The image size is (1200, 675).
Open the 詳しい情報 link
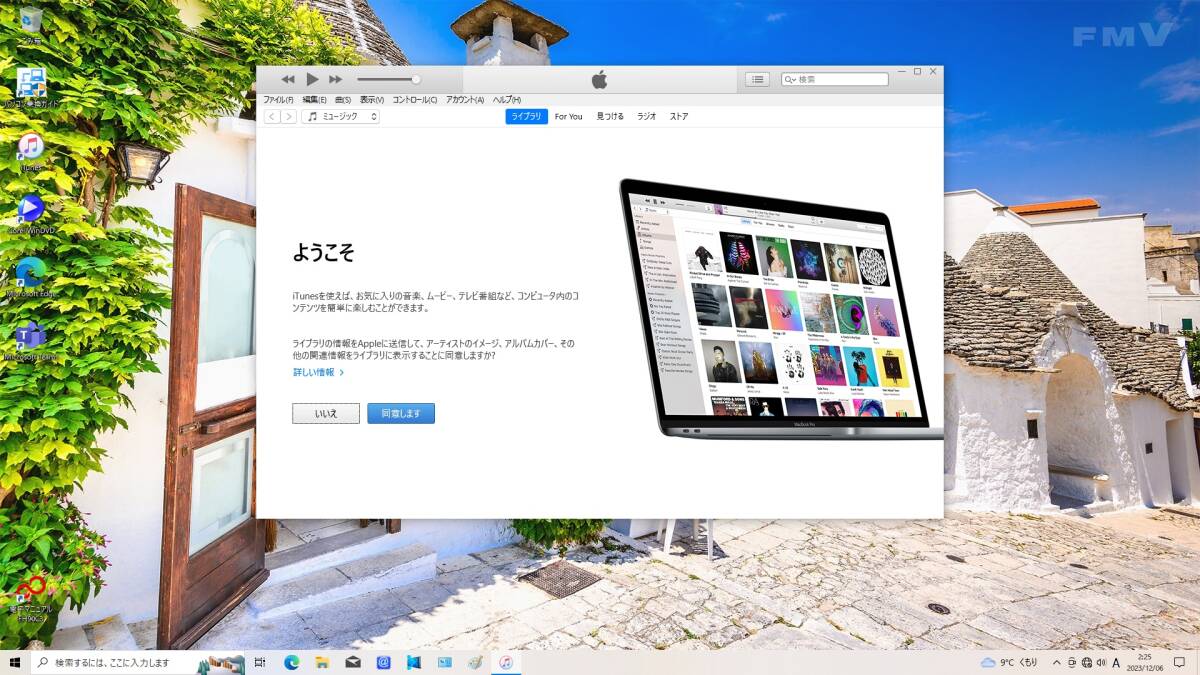click(x=318, y=372)
